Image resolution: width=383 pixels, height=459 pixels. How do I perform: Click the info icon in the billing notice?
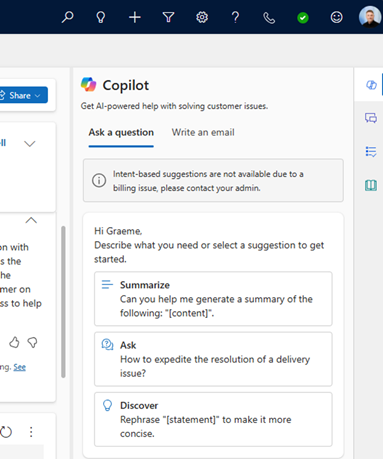pyautogui.click(x=99, y=180)
